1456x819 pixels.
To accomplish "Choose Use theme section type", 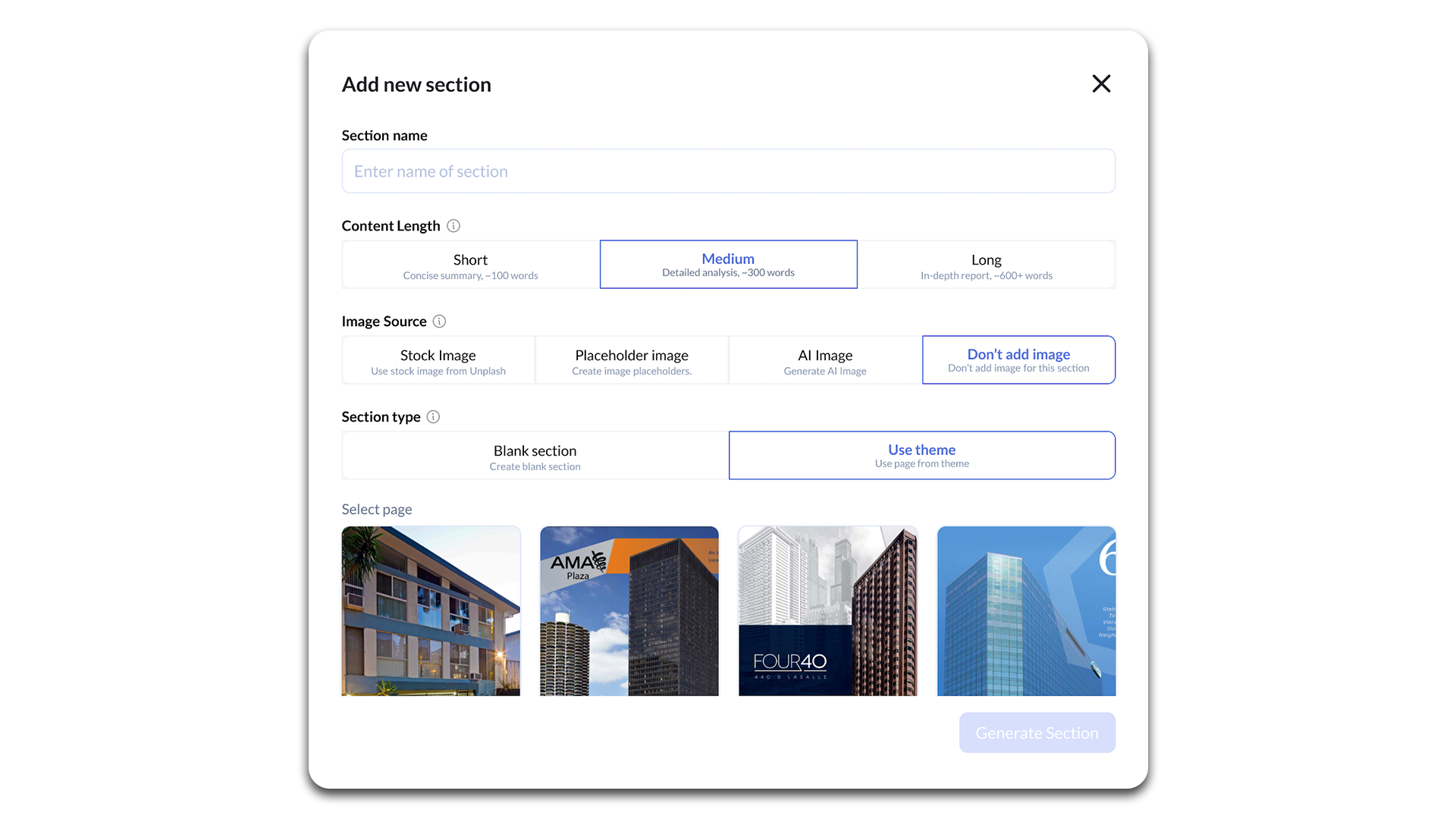I will (921, 456).
